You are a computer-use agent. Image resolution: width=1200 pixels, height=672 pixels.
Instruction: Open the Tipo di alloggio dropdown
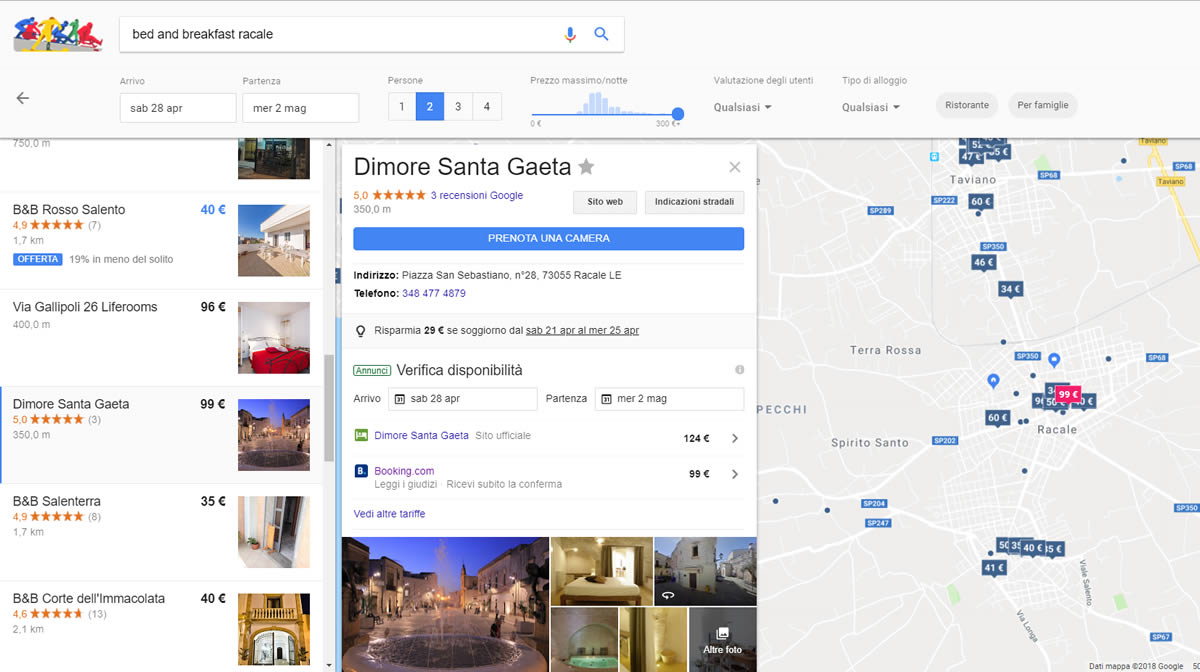click(x=871, y=107)
